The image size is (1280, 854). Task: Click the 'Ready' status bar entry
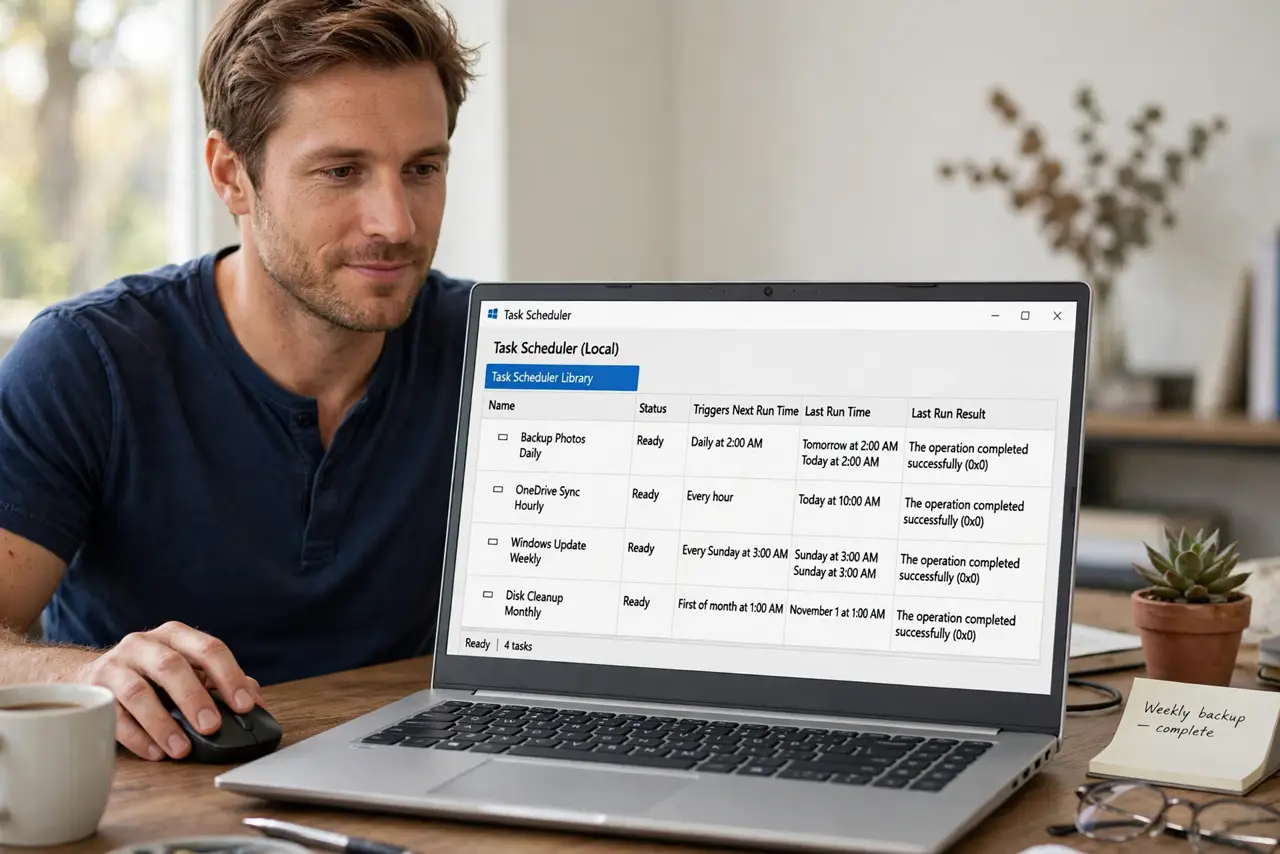(478, 644)
